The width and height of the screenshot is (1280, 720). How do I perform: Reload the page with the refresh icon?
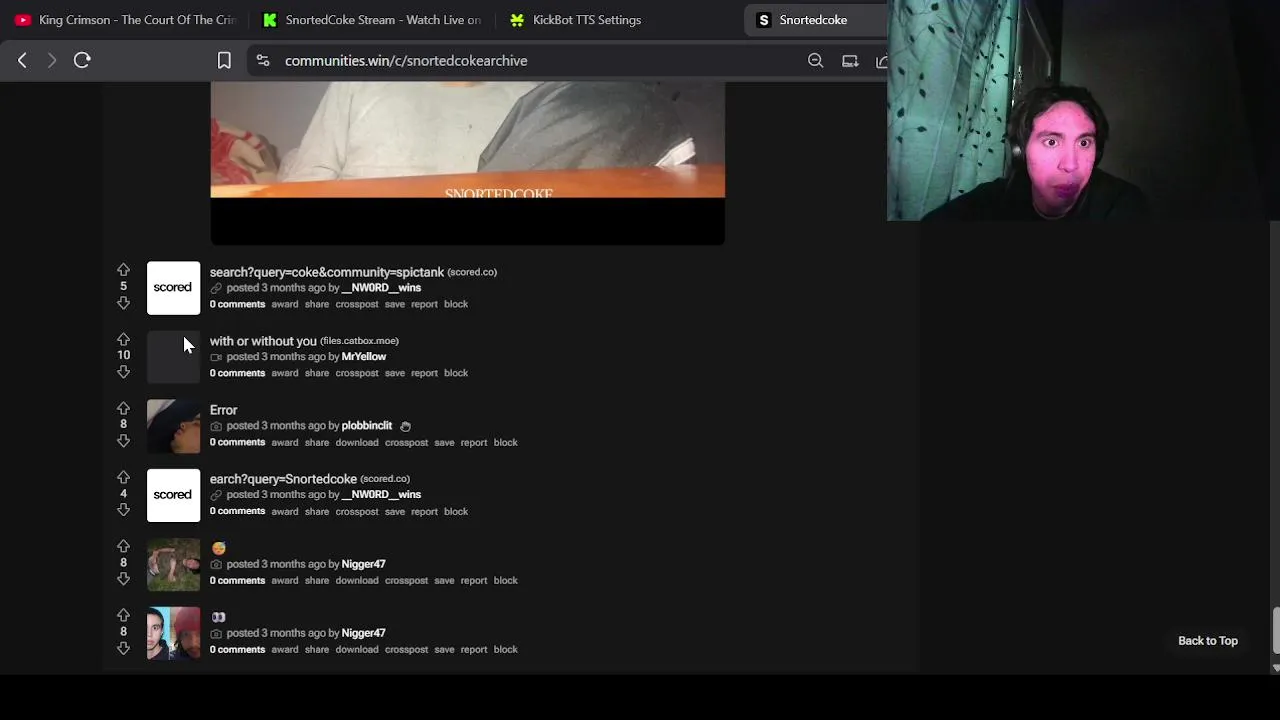point(82,60)
